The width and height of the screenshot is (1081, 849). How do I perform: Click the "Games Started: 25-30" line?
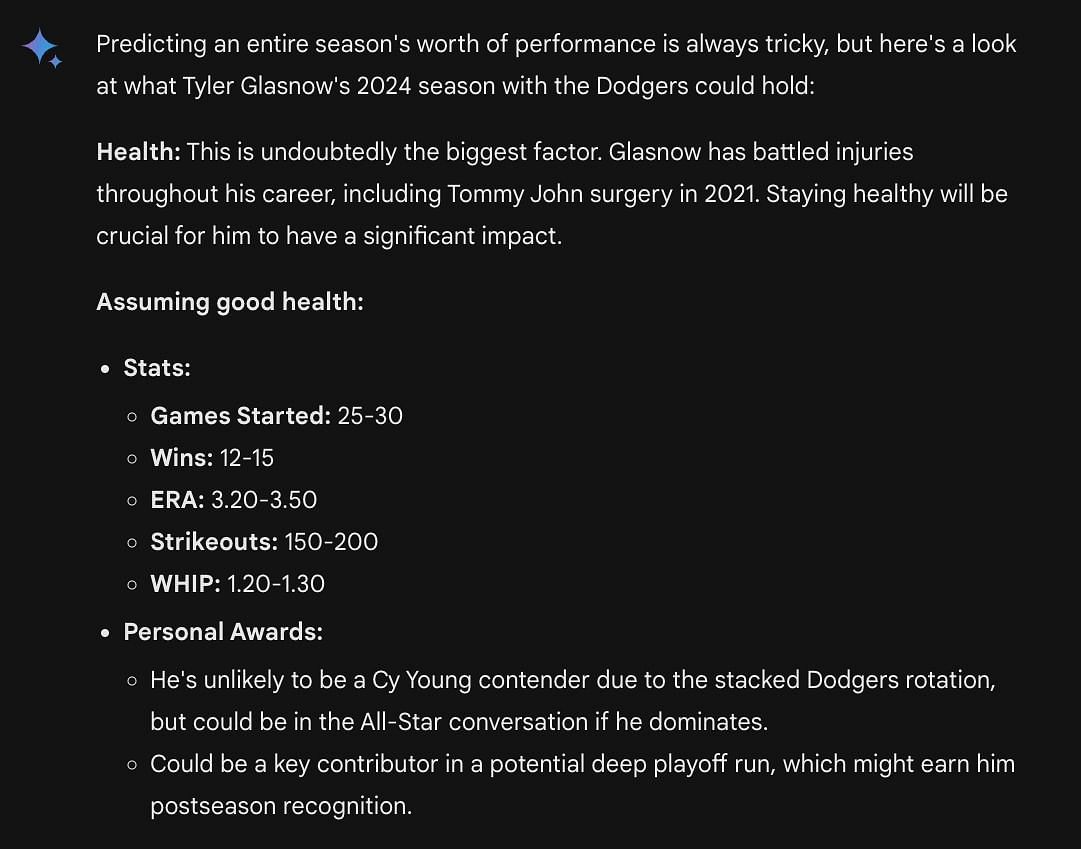click(276, 416)
